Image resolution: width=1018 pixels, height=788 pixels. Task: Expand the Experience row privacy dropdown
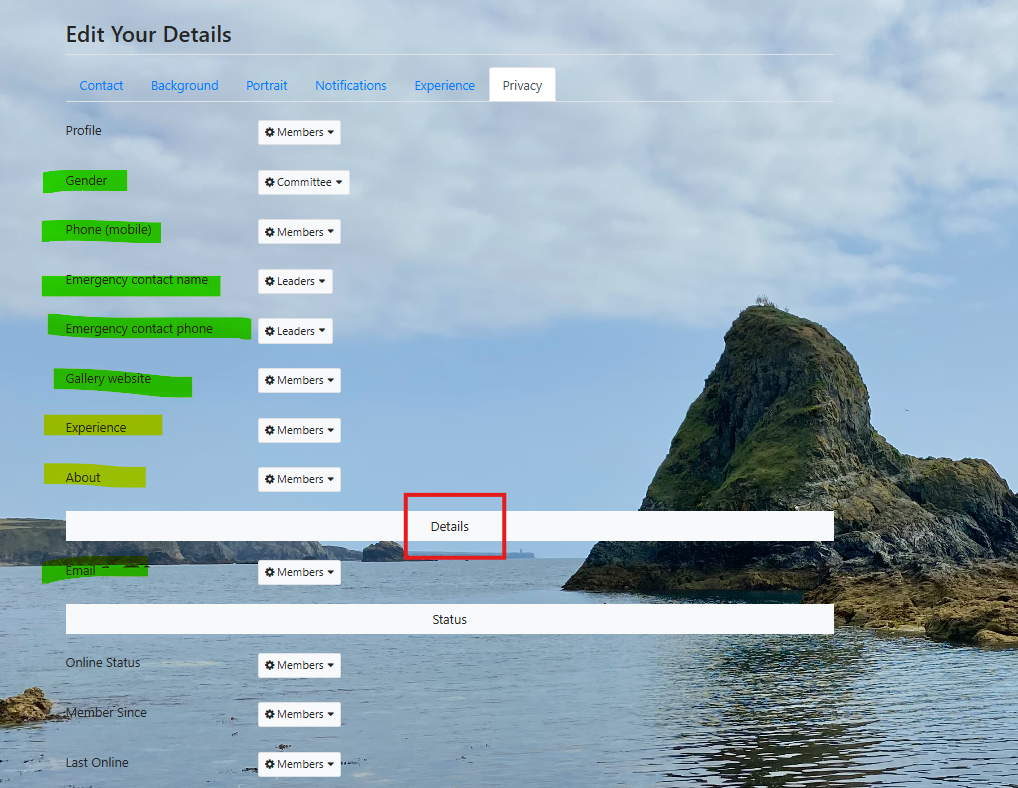[x=299, y=430]
